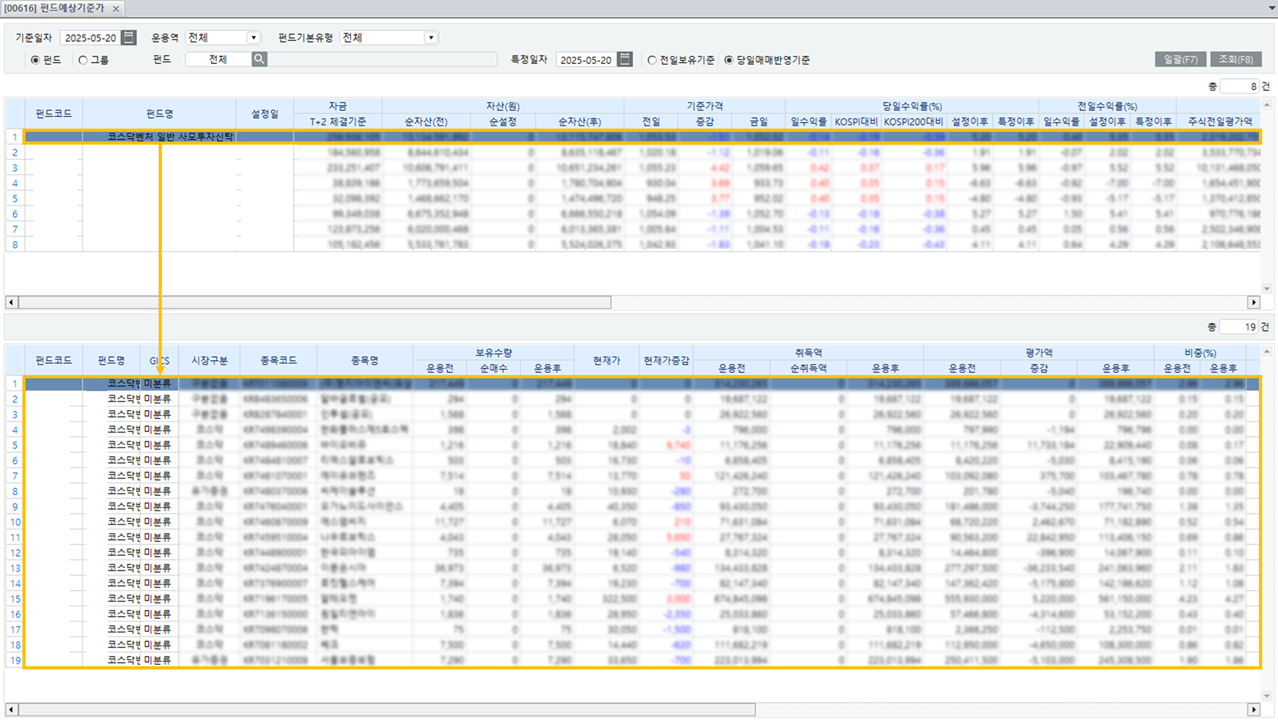
Task: Open the 특정일자 calendar picker
Action: pyautogui.click(x=625, y=60)
